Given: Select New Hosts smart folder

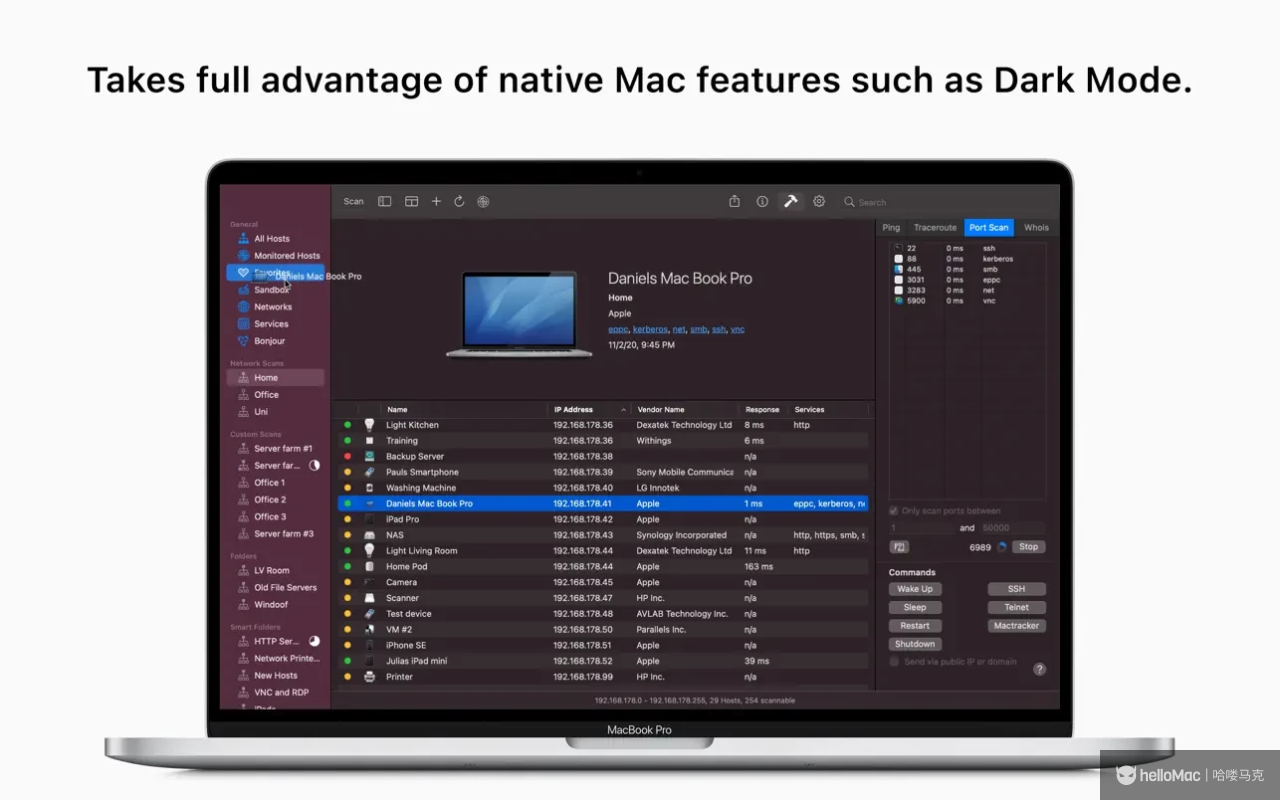Looking at the screenshot, I should [x=275, y=676].
